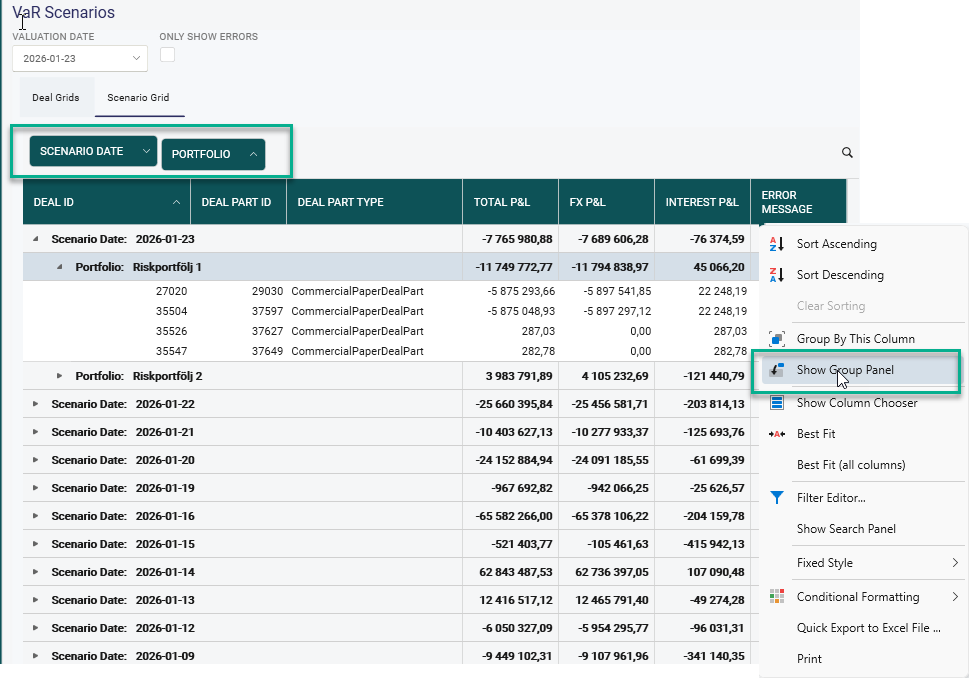Image resolution: width=969 pixels, height=678 pixels.
Task: Choose Quick Export to Excel File
Action: pyautogui.click(x=868, y=628)
